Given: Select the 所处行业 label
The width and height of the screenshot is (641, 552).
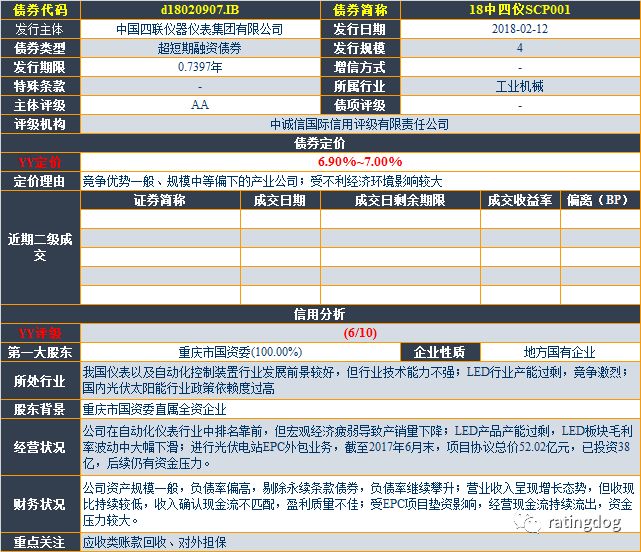Looking at the screenshot, I should [x=40, y=381].
